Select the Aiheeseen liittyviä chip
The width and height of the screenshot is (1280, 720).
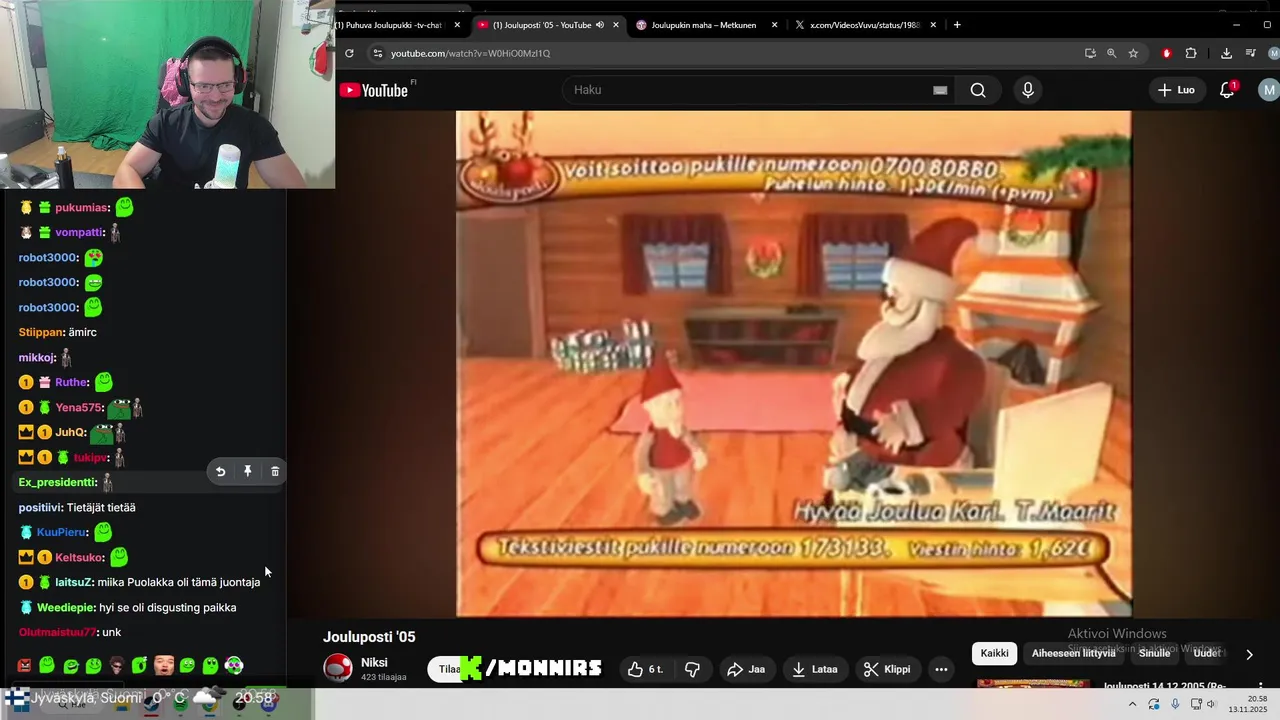click(x=1073, y=653)
